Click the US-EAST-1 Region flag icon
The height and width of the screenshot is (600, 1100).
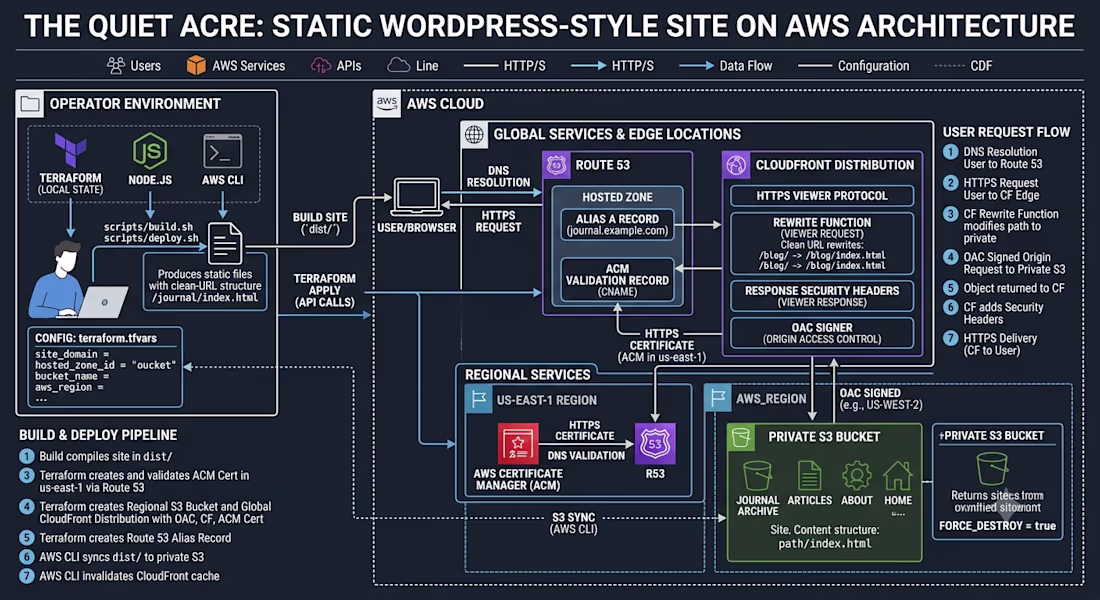[x=478, y=400]
